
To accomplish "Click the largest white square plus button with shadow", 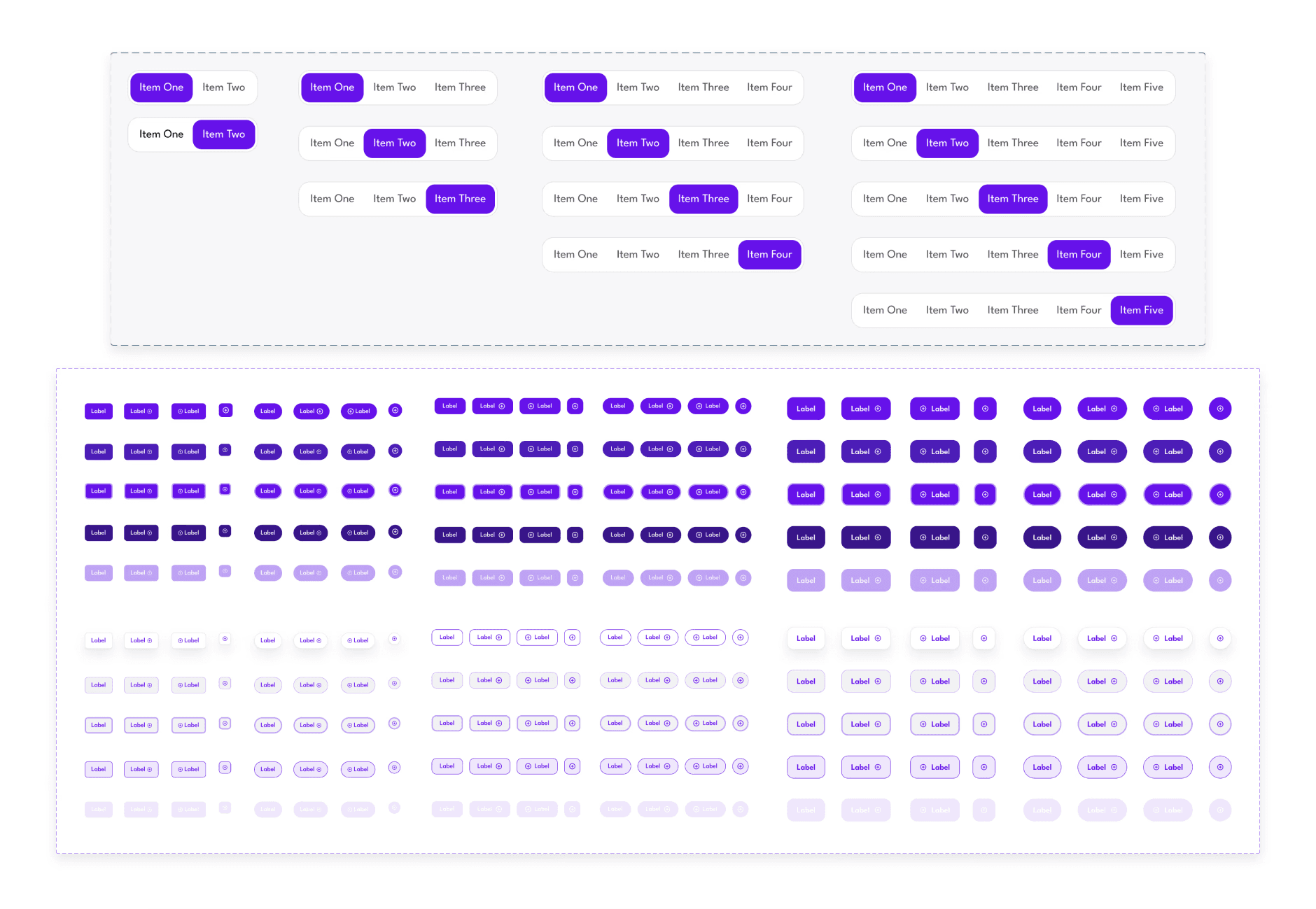I will coord(984,638).
